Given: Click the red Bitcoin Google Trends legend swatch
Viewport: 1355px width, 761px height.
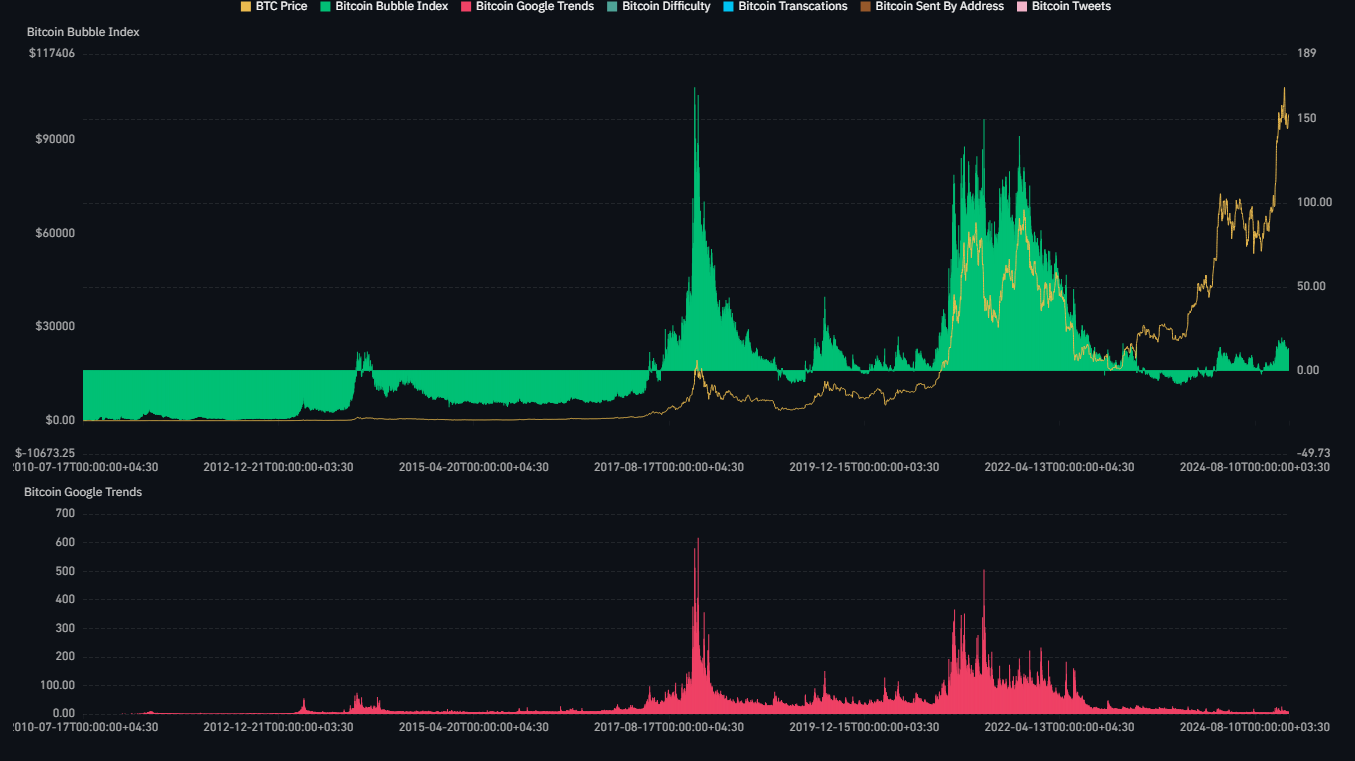Looking at the screenshot, I should [466, 7].
